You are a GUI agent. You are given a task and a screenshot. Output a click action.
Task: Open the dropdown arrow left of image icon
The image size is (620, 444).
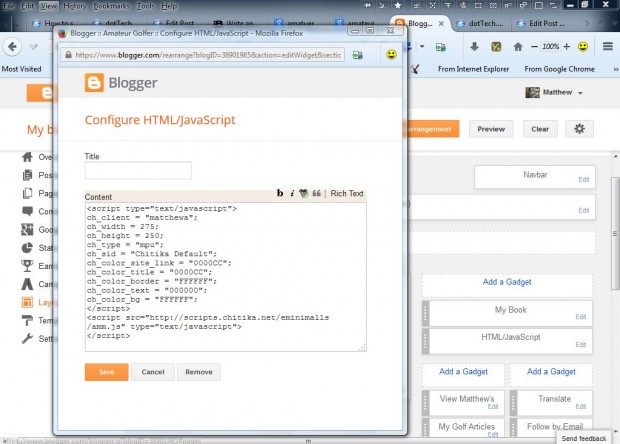(x=422, y=47)
